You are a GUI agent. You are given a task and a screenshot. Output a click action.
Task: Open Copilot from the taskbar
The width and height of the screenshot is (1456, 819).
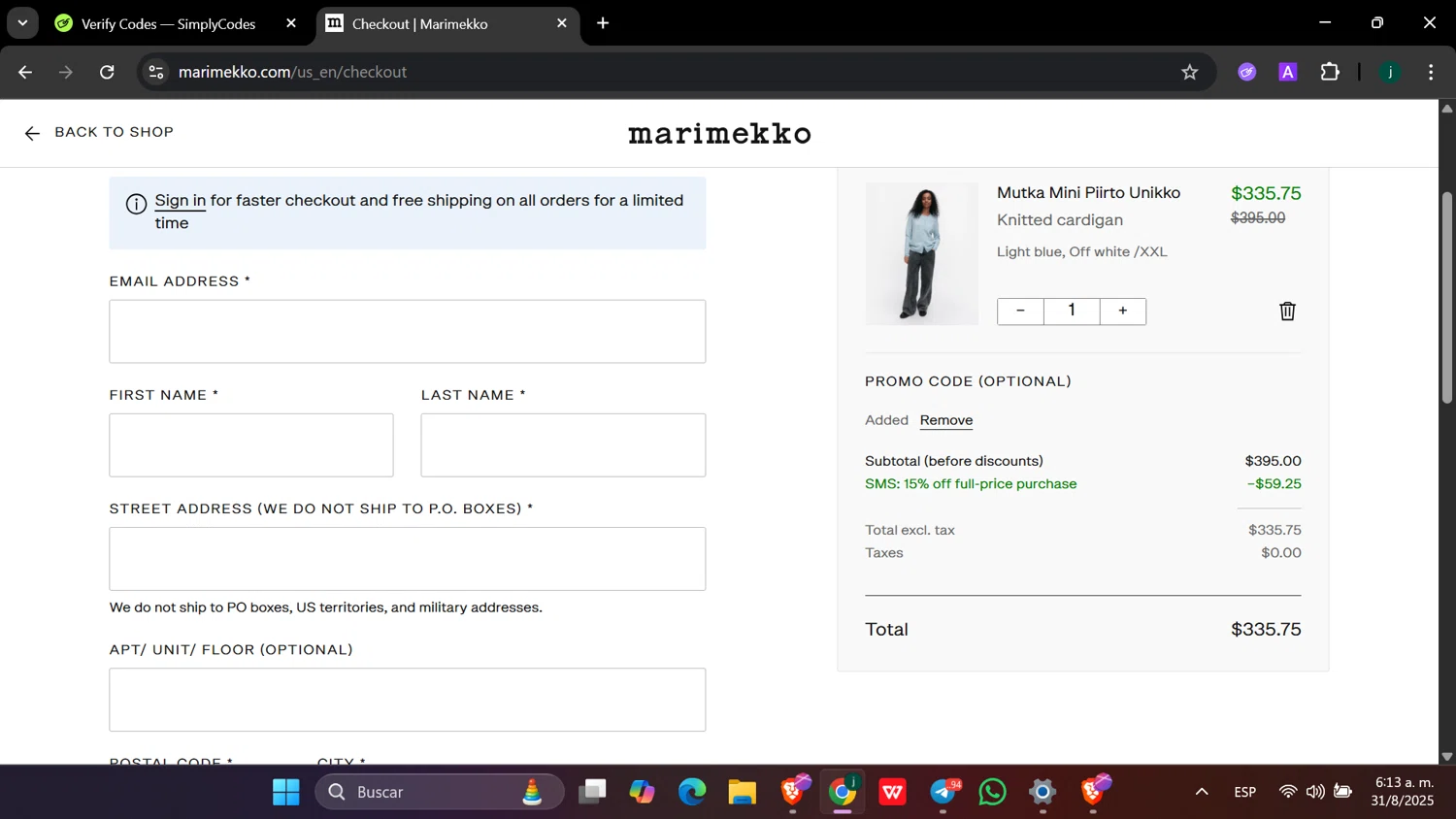642,792
